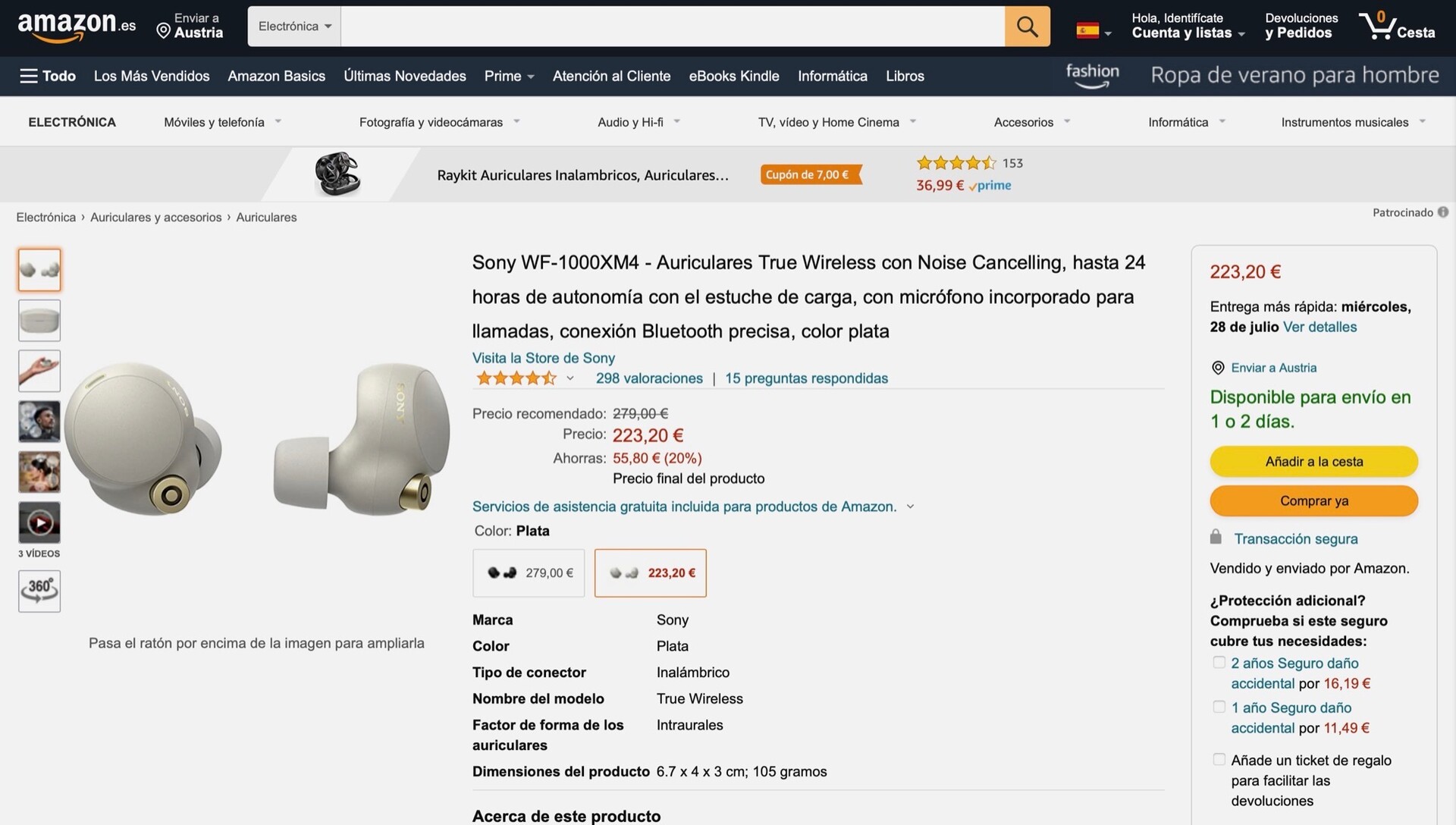Go to eBooks Kindle in the navigation bar
Viewport: 1456px width, 825px height.
pos(733,76)
